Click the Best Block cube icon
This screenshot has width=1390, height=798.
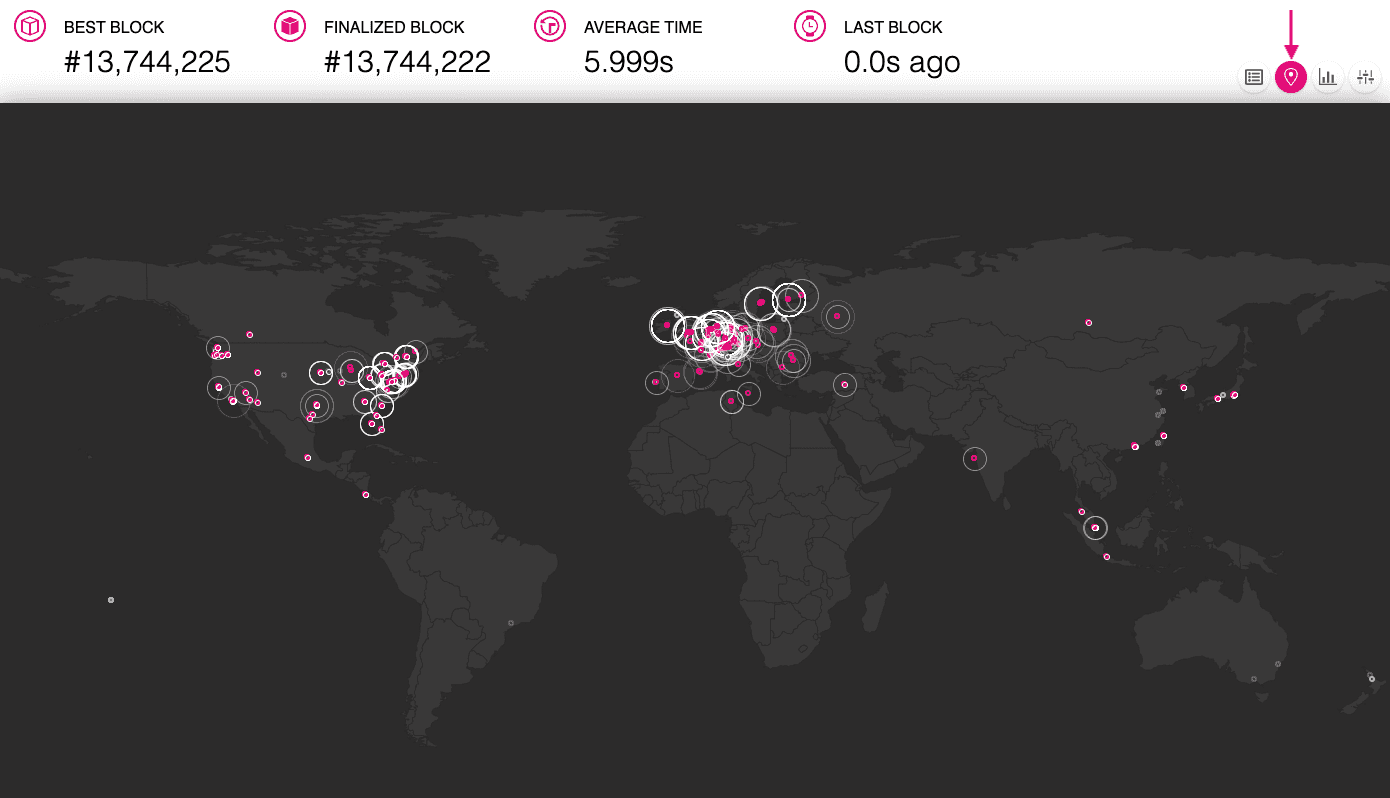click(29, 26)
